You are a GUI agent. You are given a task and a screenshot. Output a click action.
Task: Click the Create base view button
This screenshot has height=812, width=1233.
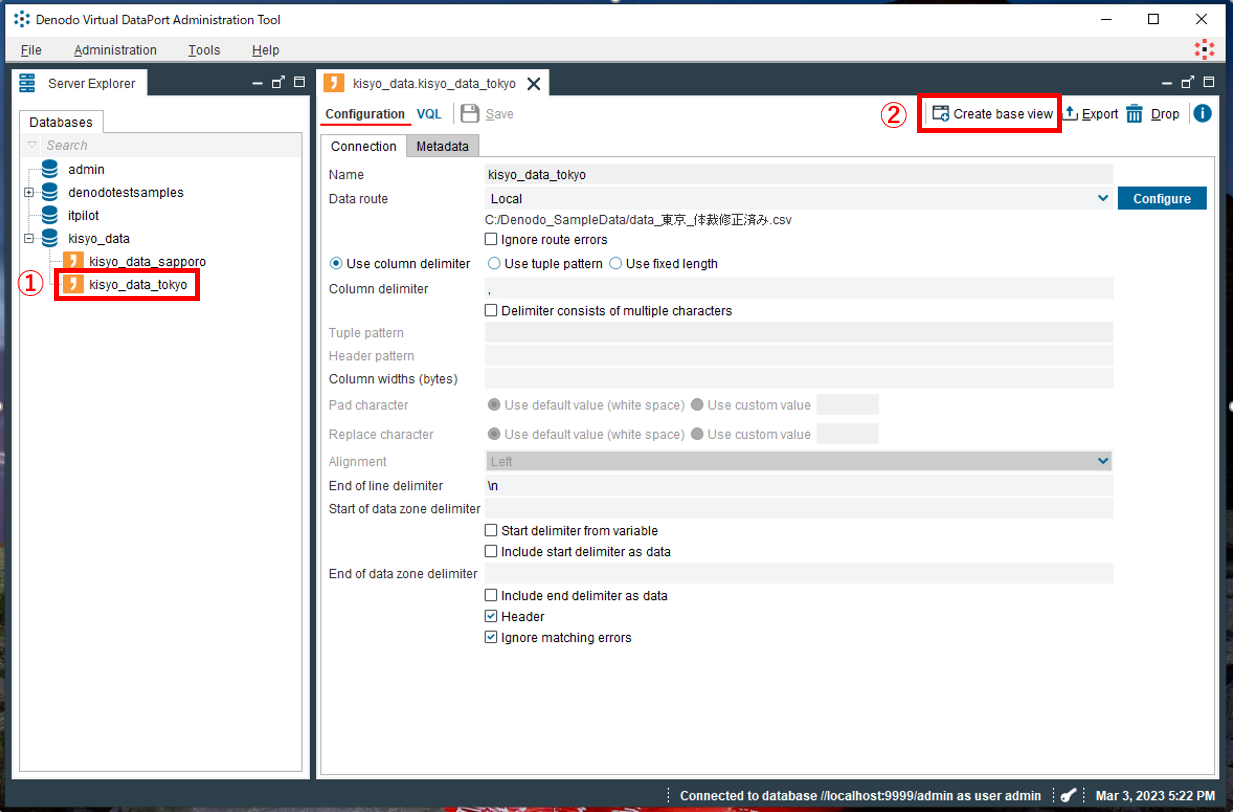click(989, 113)
